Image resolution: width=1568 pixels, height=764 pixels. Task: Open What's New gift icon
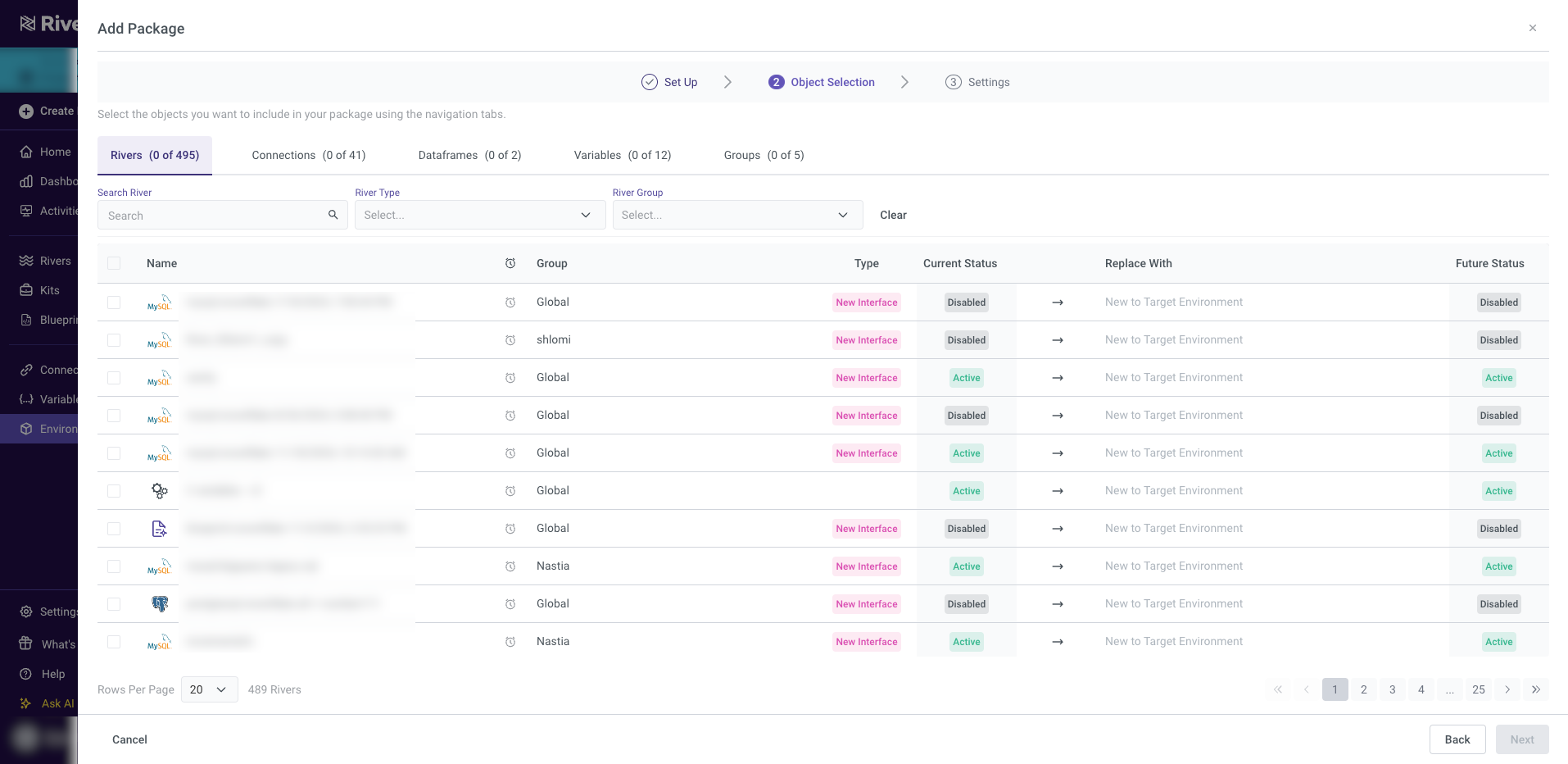pos(26,643)
